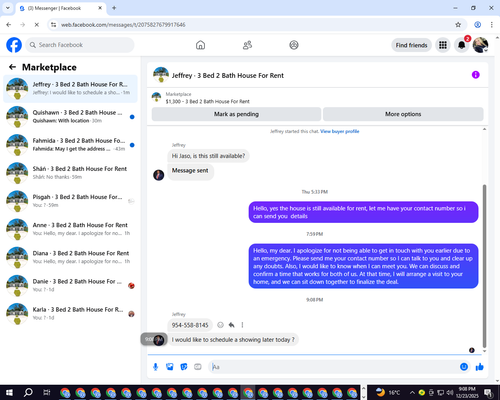Open the Facebook logo home link
Viewport: 500px width, 400px height.
14,45
